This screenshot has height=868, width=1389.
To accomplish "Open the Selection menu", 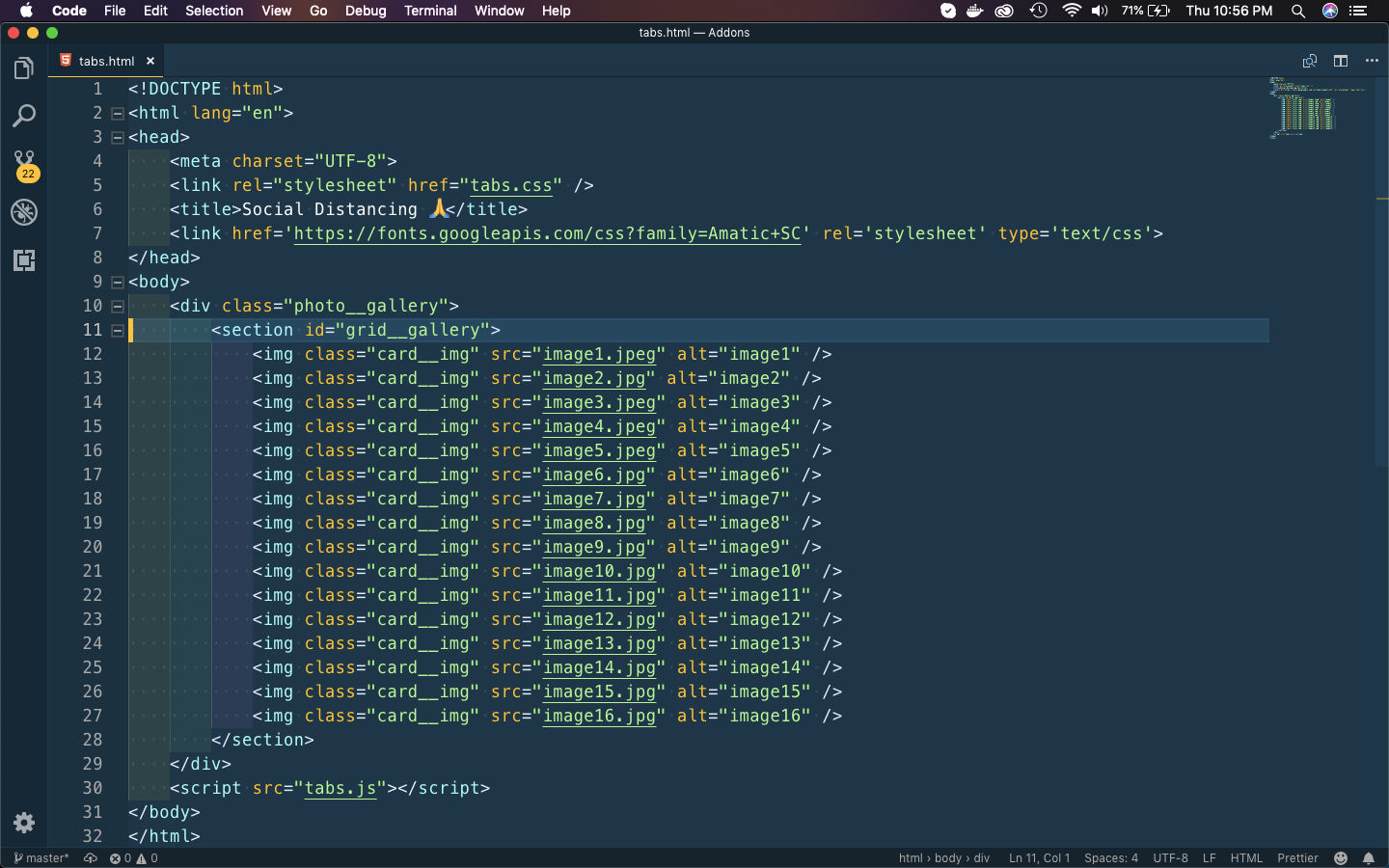I will [x=214, y=11].
